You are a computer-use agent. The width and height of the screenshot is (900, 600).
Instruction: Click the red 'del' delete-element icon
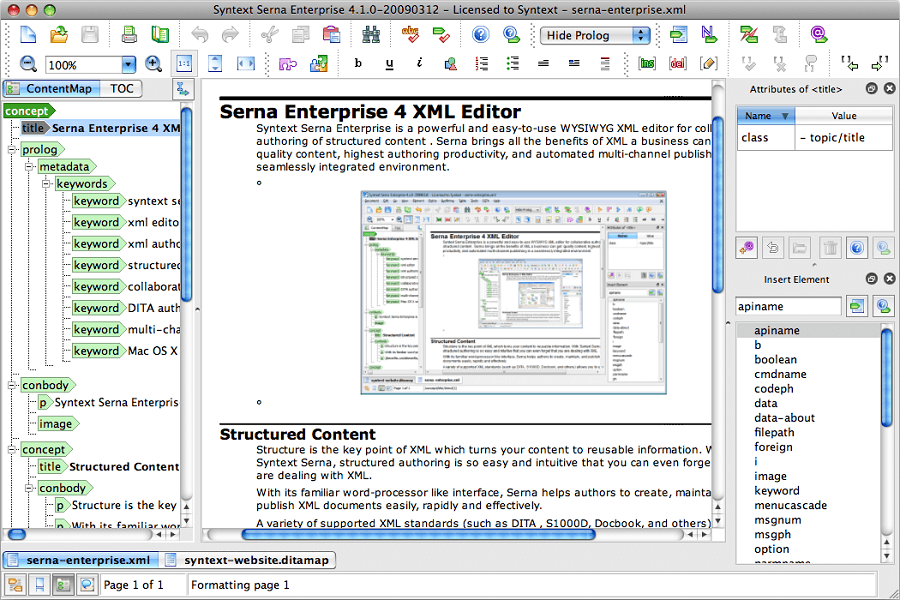[x=677, y=64]
